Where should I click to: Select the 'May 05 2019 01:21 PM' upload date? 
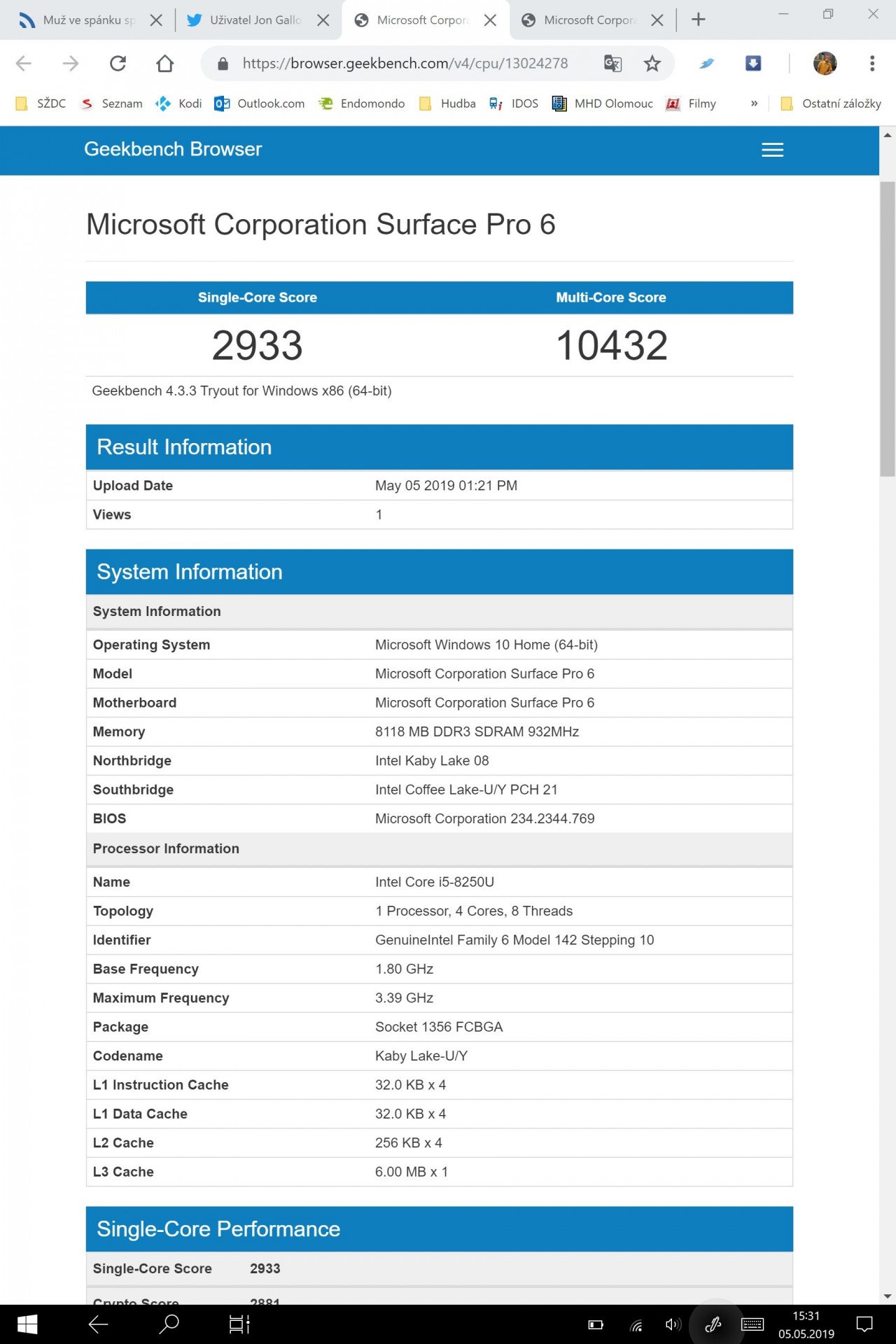pyautogui.click(x=447, y=486)
